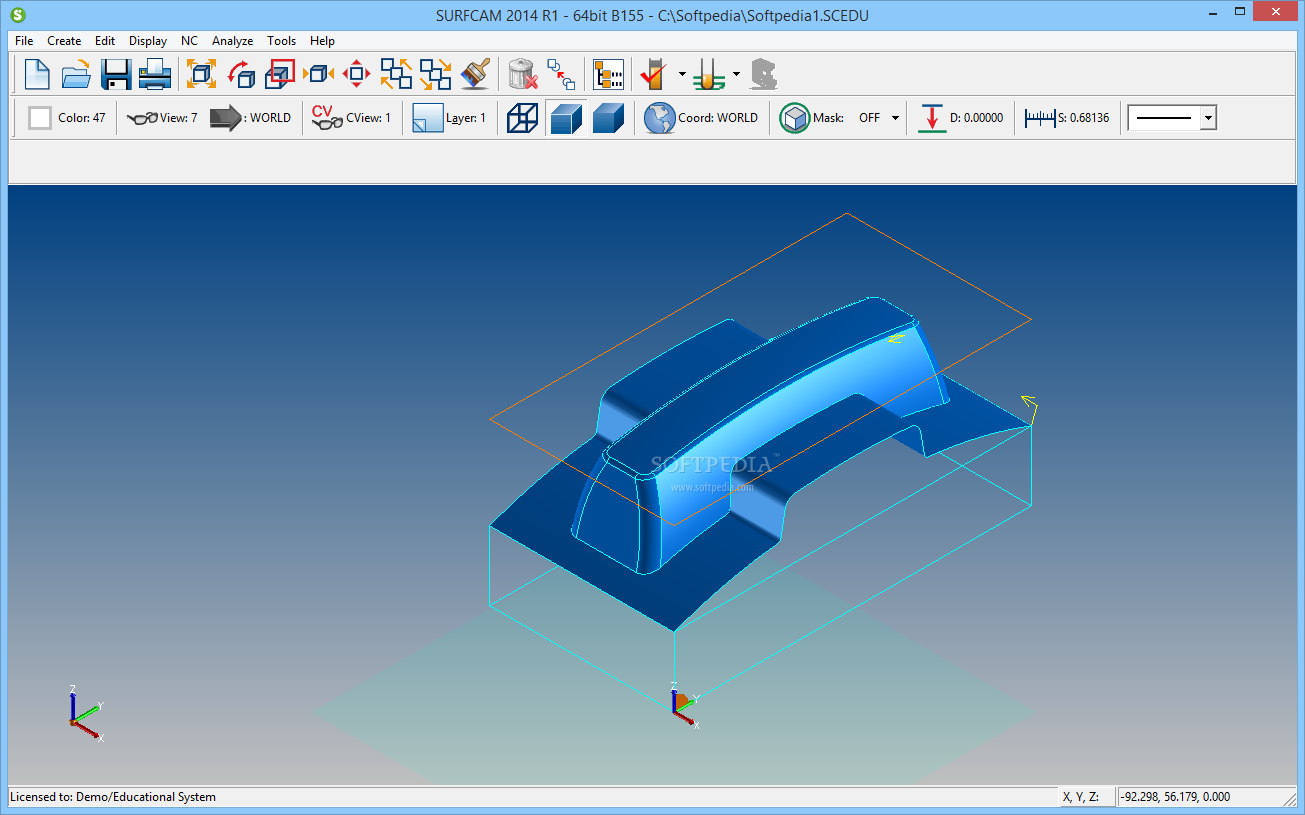1305x815 pixels.
Task: Open a file using the folder icon
Action: click(76, 74)
